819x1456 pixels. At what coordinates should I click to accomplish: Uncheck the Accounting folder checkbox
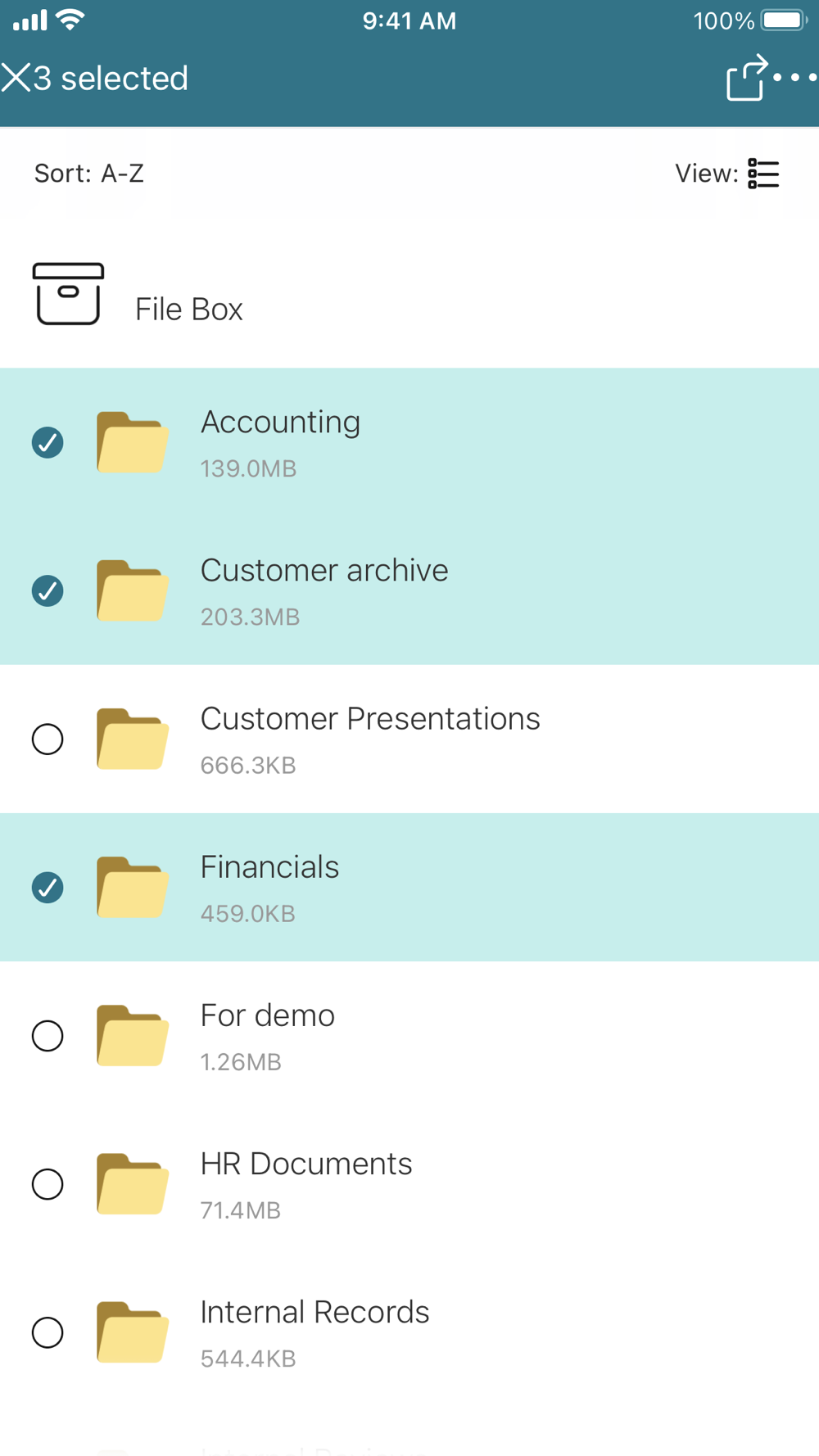pos(48,442)
